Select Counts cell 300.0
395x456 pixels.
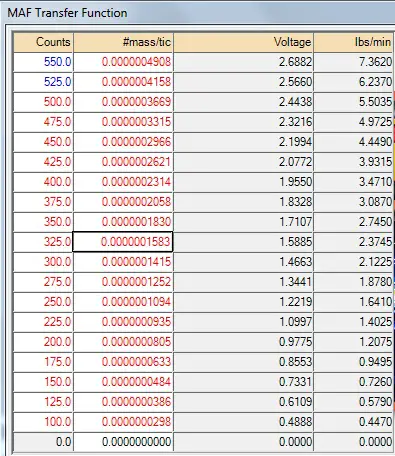pyautogui.click(x=43, y=262)
